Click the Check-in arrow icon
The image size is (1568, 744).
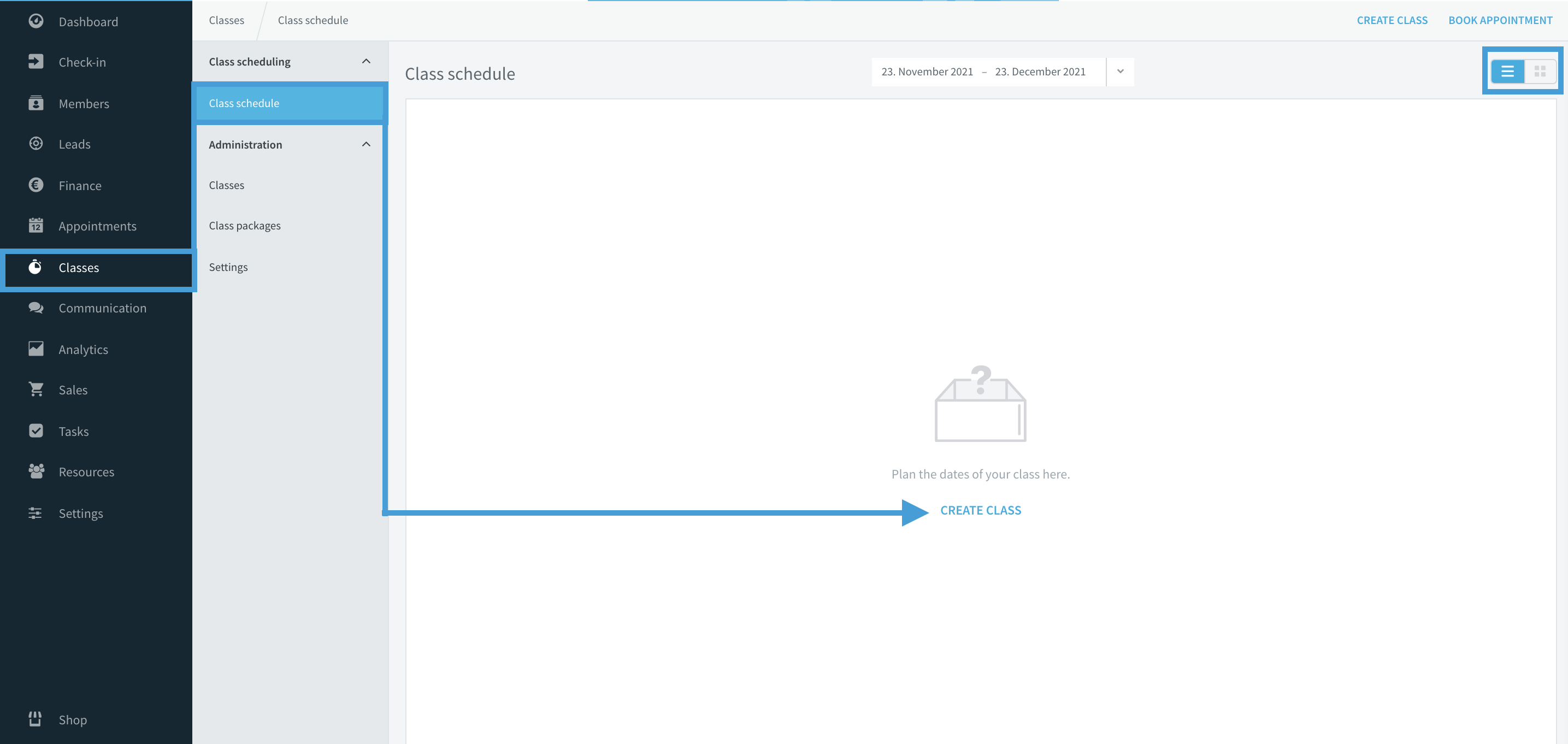(x=36, y=62)
